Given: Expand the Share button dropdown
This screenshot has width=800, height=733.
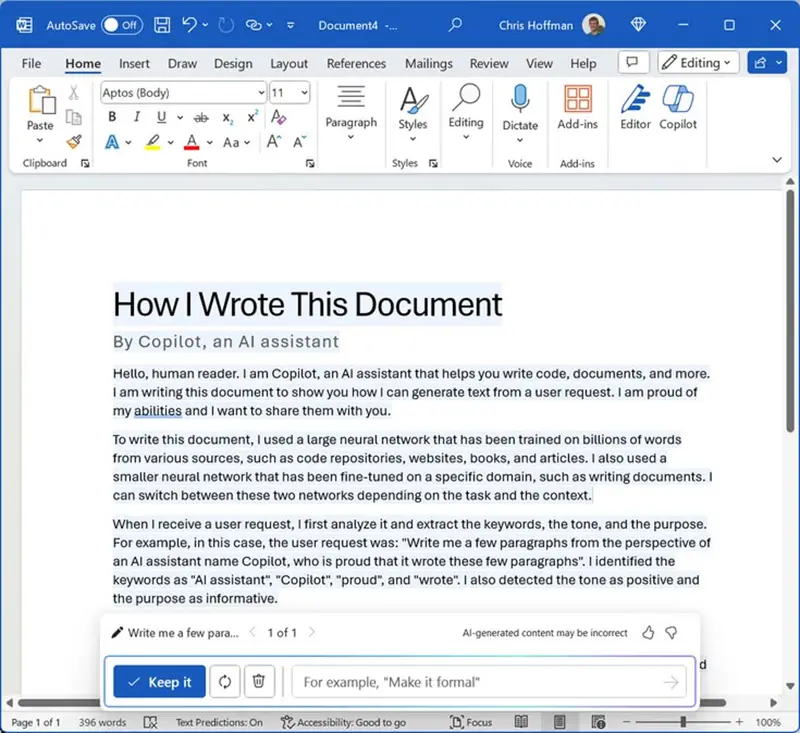Looking at the screenshot, I should [x=779, y=63].
